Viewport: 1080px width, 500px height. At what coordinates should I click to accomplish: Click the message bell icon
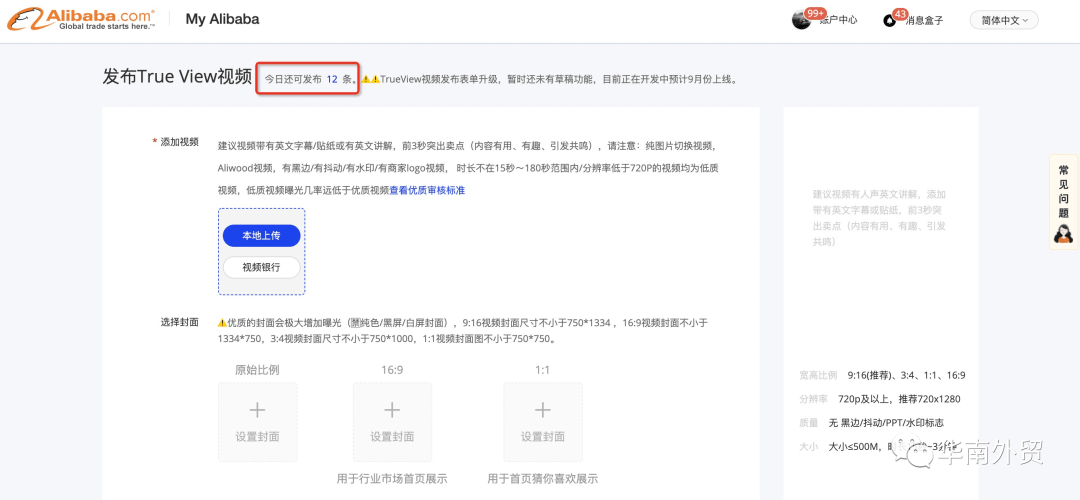(x=889, y=21)
